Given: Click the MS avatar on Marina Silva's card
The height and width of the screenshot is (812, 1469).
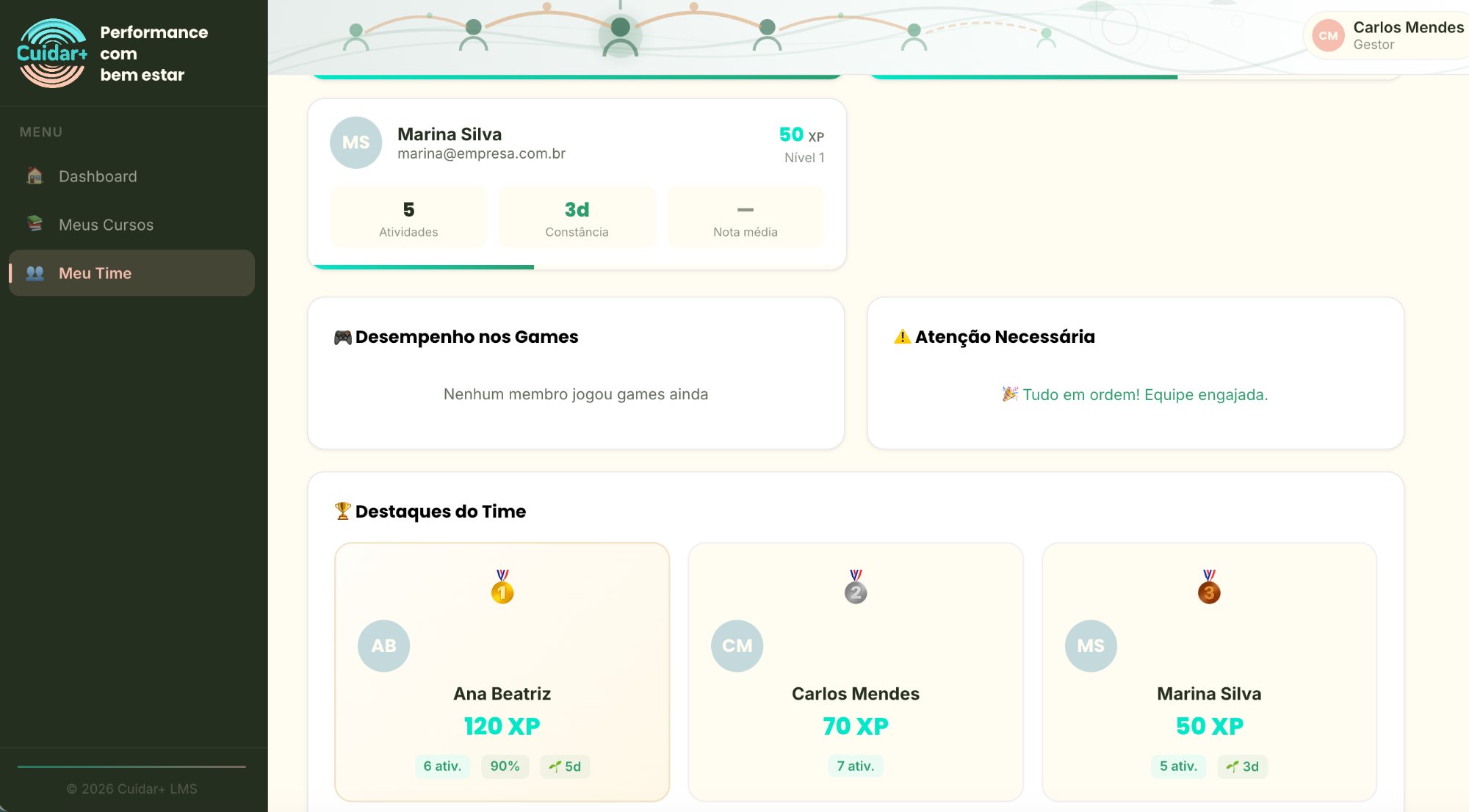Looking at the screenshot, I should (x=355, y=142).
